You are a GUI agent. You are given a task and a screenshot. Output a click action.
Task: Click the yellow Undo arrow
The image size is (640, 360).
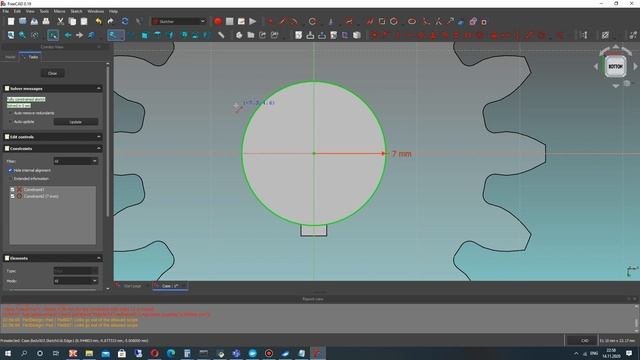tap(98, 21)
